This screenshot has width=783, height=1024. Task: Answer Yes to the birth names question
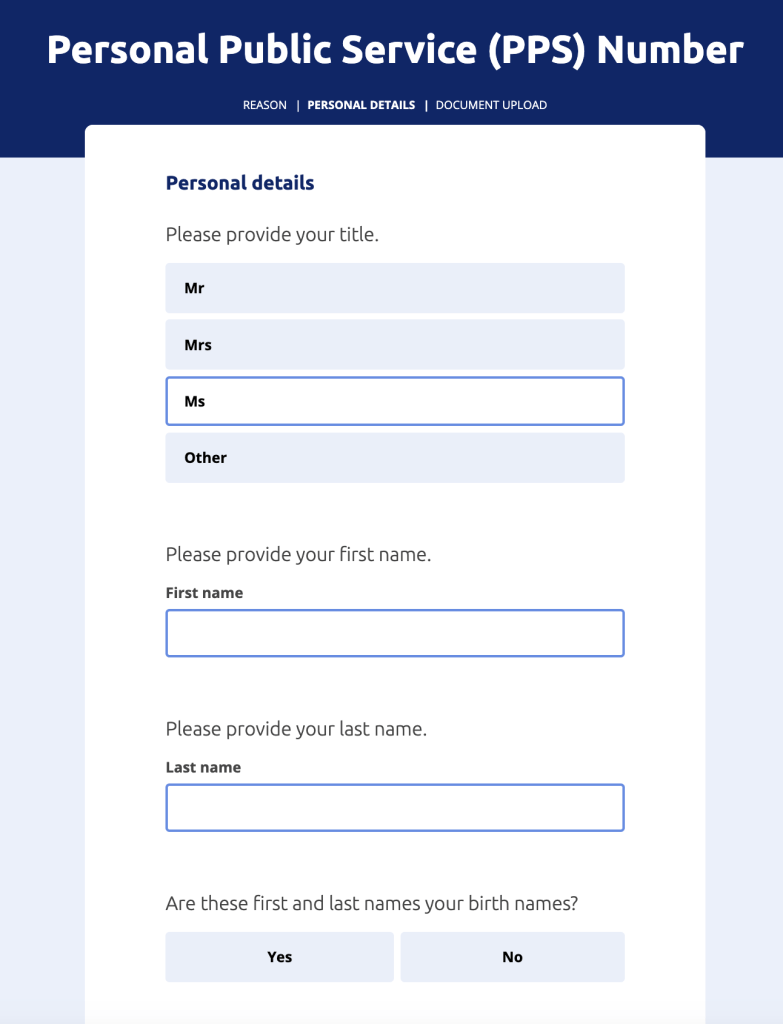(x=279, y=956)
